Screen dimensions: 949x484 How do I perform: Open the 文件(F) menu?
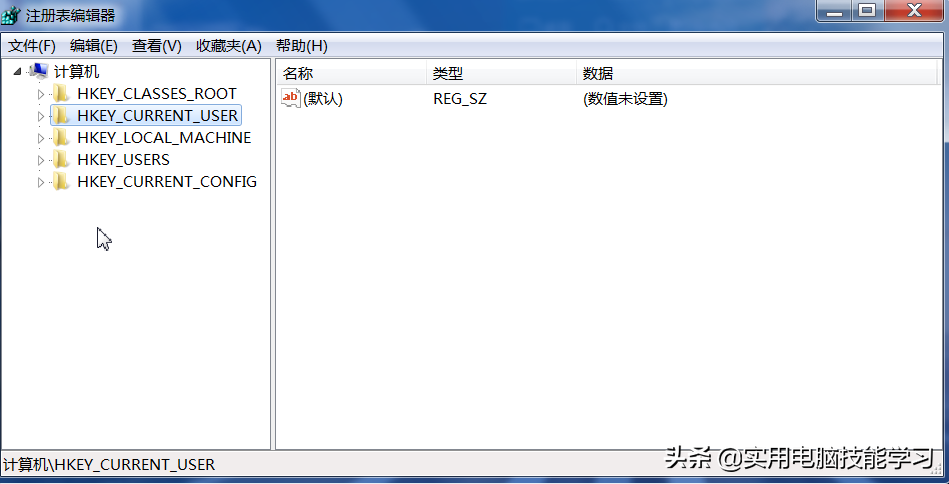tap(32, 45)
